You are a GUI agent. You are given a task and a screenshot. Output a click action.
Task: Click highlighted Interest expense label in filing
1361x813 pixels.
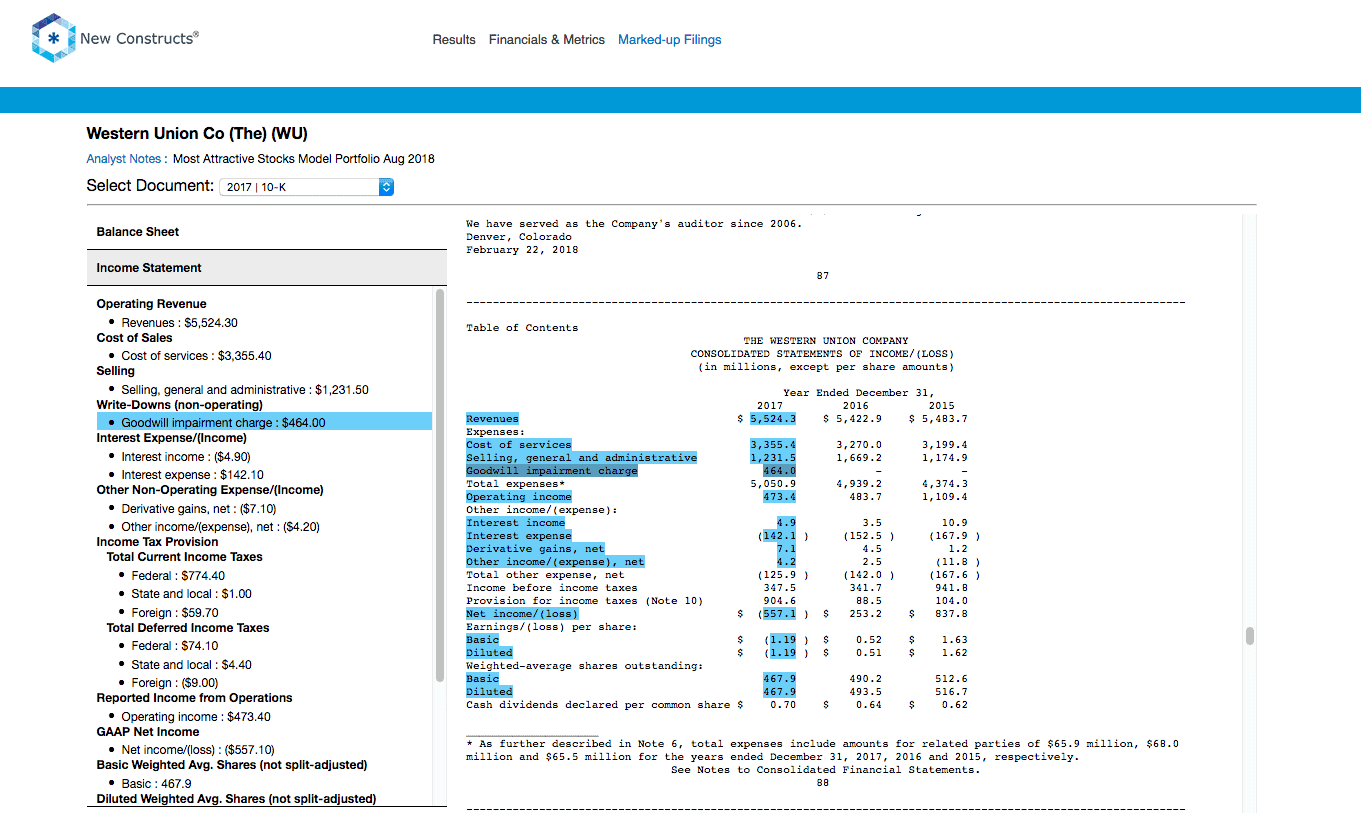point(519,536)
